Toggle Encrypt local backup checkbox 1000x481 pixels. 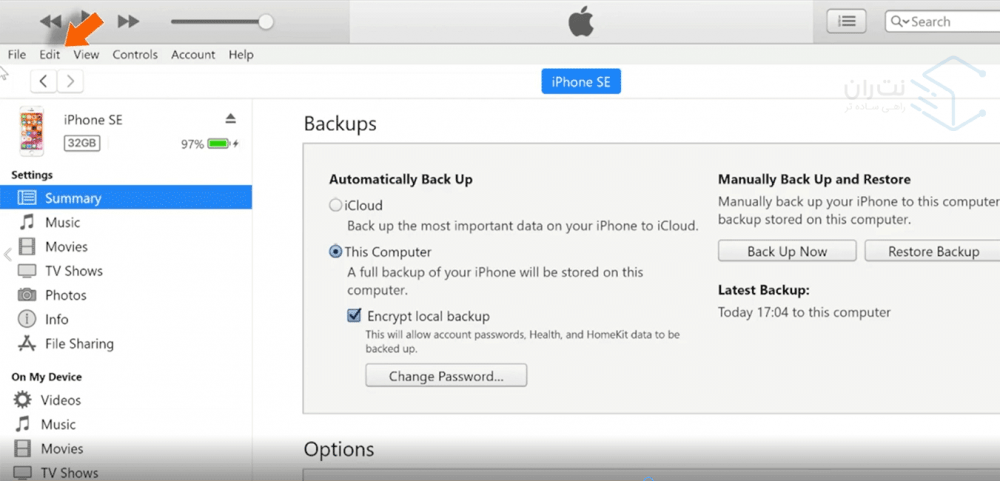pos(354,315)
